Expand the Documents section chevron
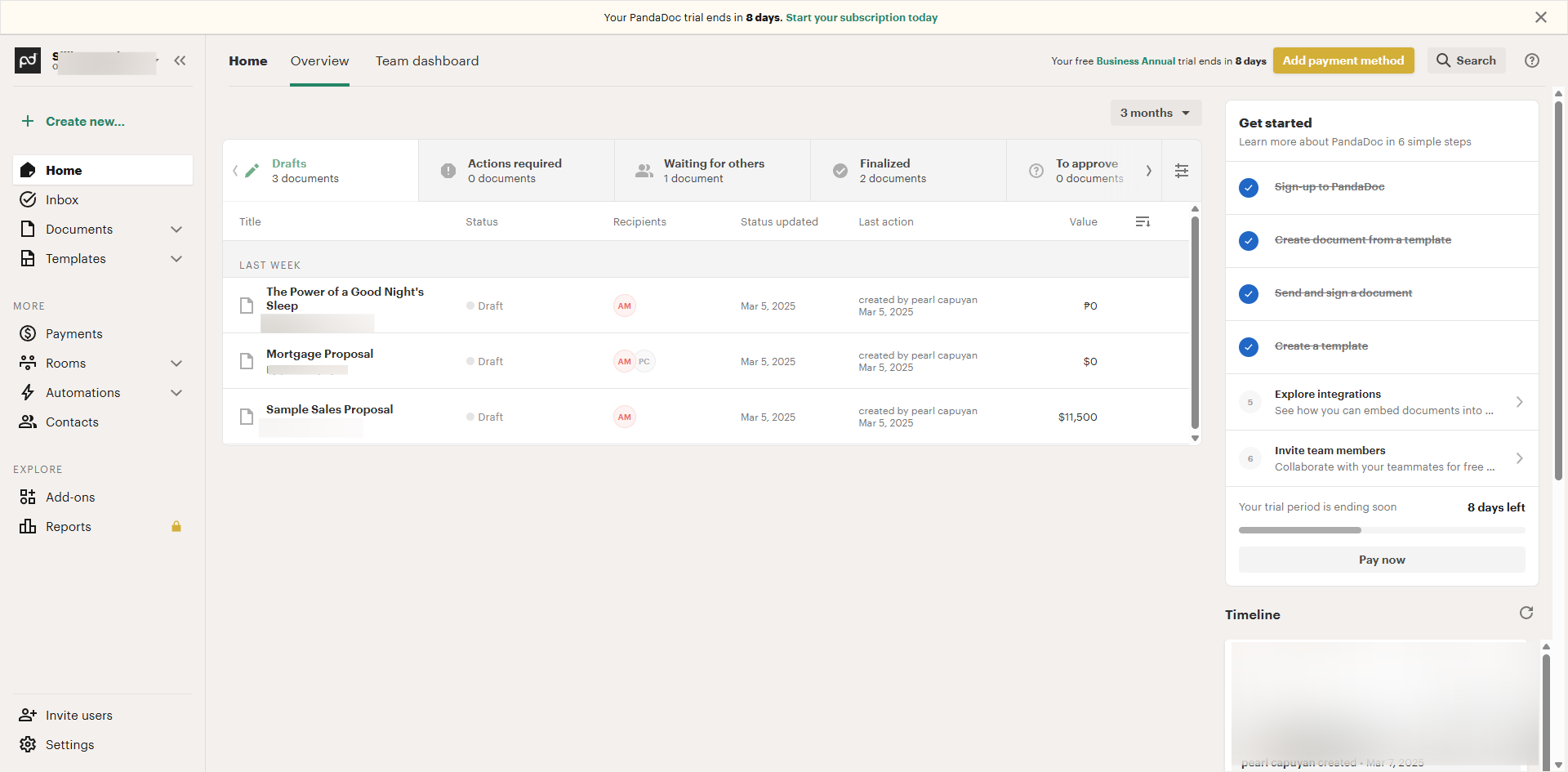 click(x=176, y=230)
